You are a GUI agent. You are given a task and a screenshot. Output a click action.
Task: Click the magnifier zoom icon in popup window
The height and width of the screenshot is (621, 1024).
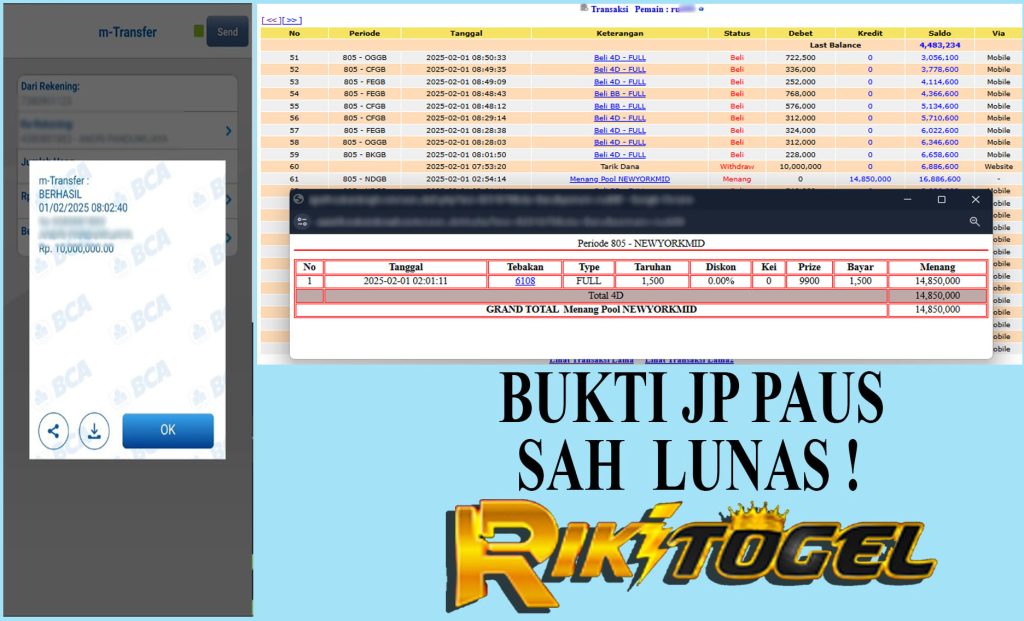(x=974, y=222)
